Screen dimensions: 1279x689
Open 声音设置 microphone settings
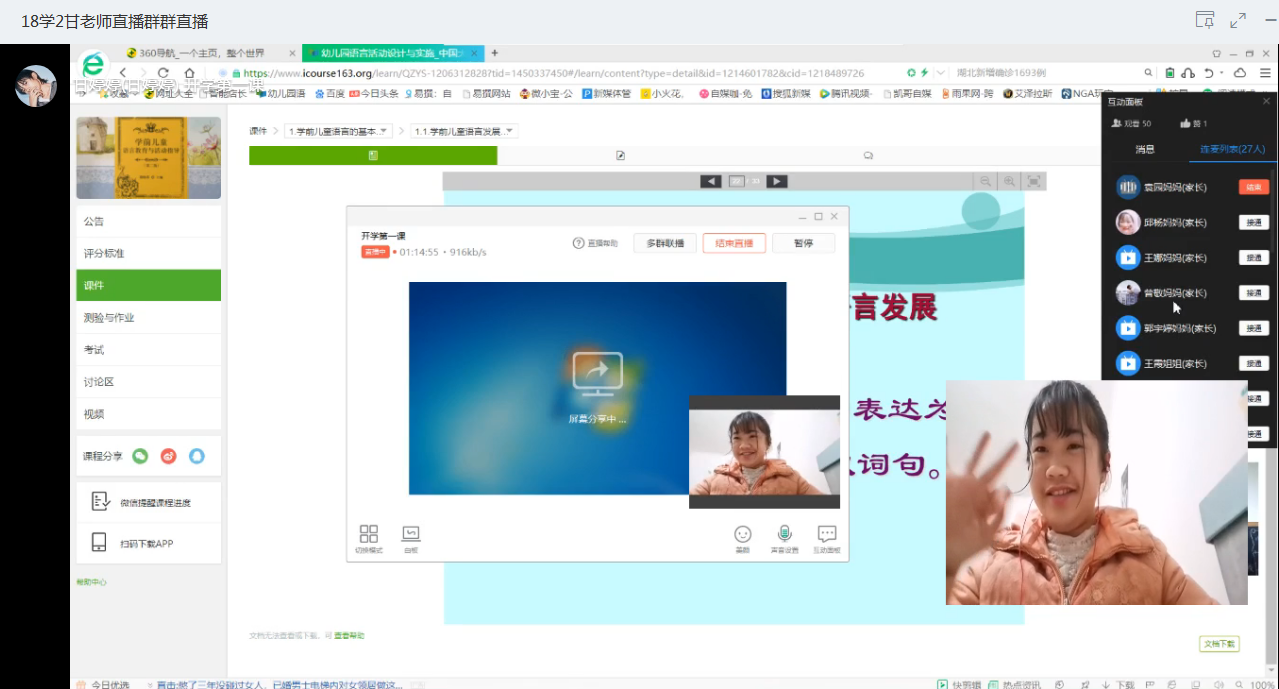click(x=785, y=538)
